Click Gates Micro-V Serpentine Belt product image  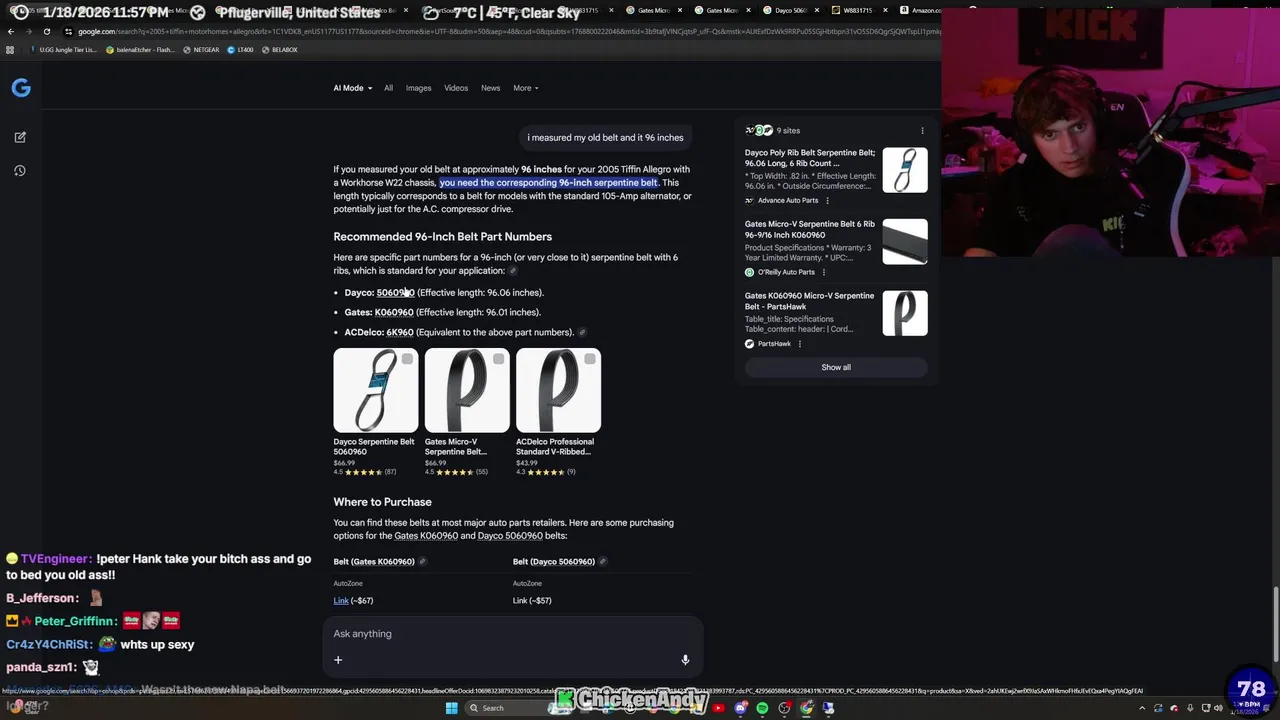pyautogui.click(x=467, y=390)
